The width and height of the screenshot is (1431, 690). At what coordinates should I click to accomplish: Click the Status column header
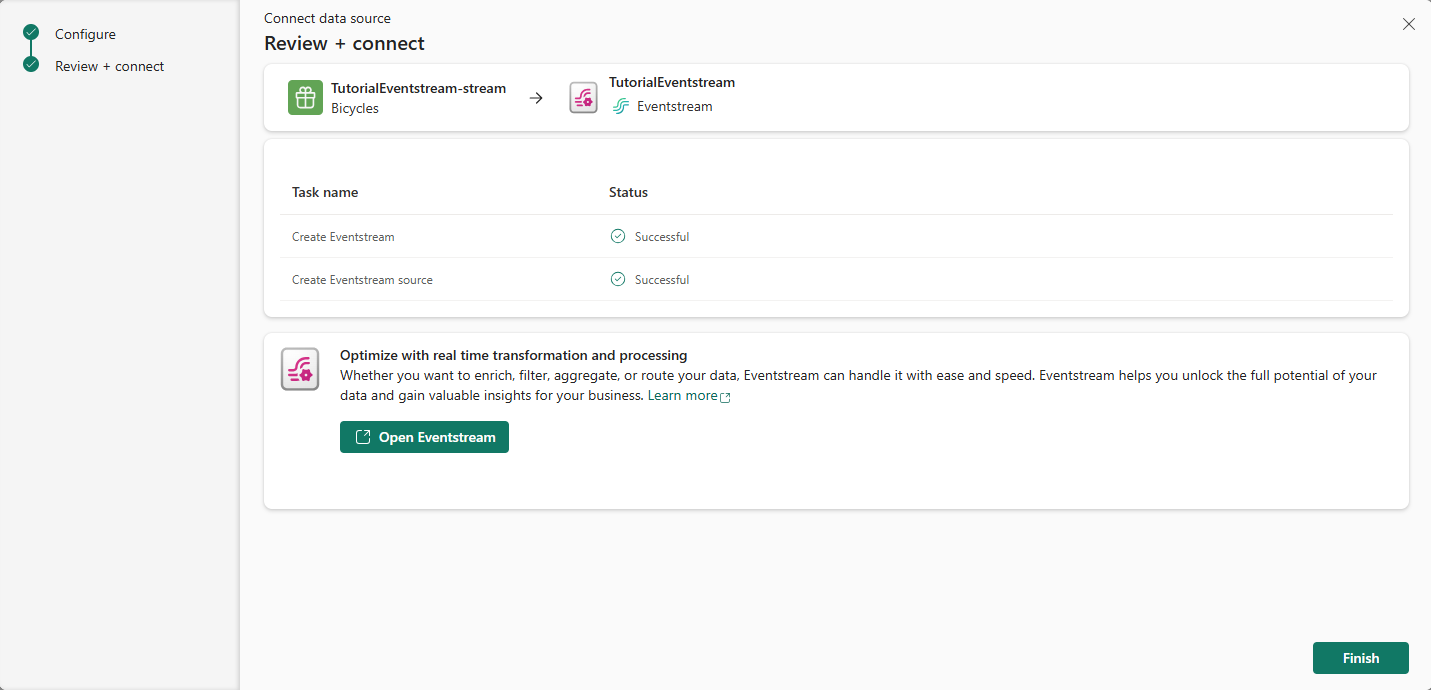click(628, 192)
